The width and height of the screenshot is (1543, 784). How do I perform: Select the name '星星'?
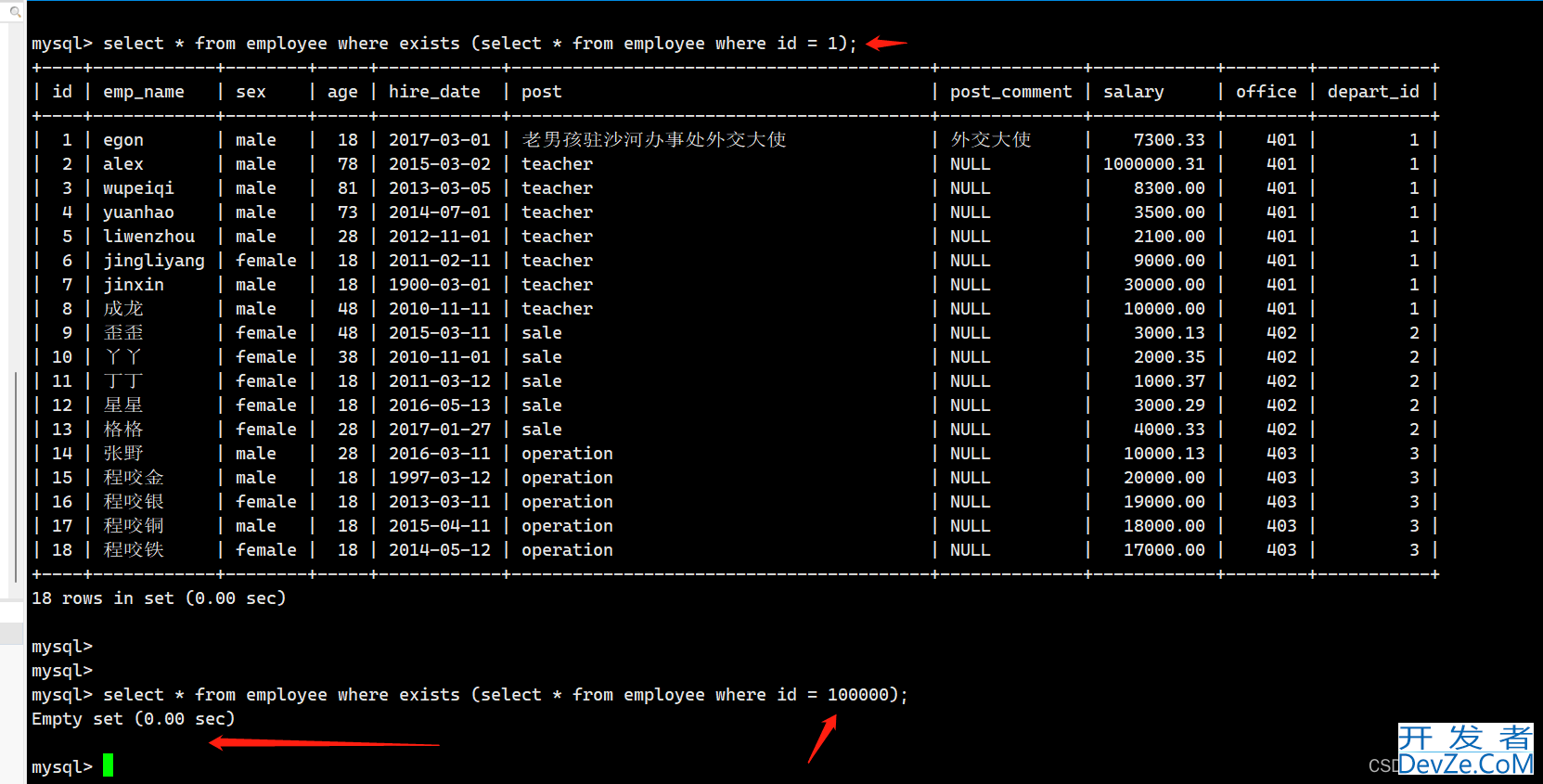coord(123,405)
